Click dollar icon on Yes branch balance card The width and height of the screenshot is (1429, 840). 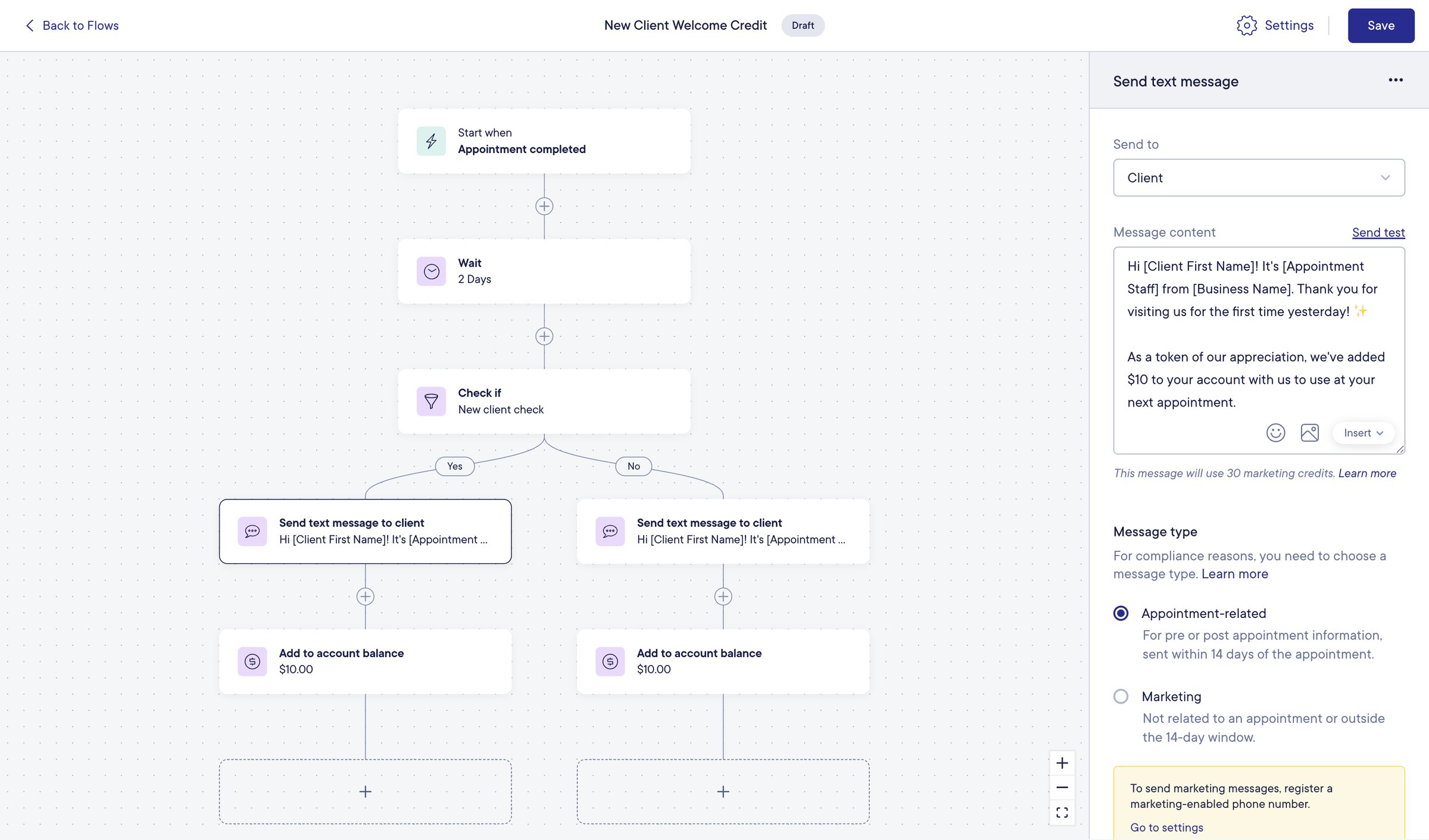click(252, 661)
